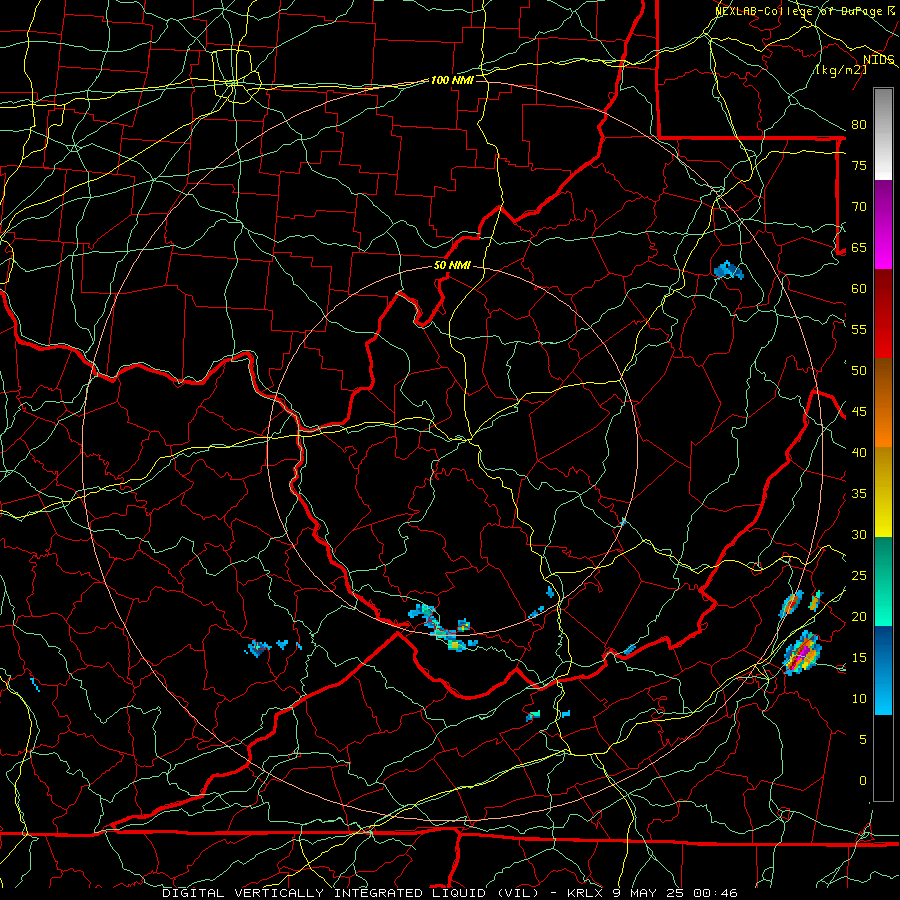Screen dimensions: 900x900
Task: Click the value 10 on the VIL scale
Action: 859,699
